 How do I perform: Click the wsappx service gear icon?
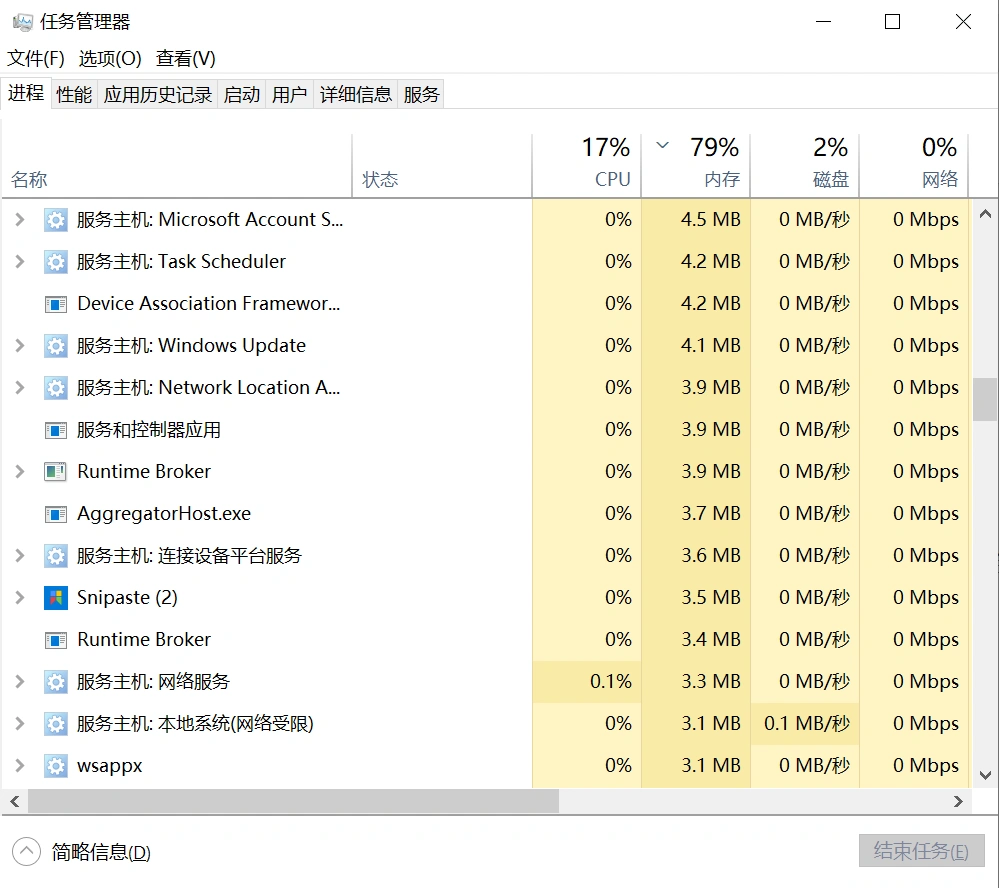tap(55, 765)
